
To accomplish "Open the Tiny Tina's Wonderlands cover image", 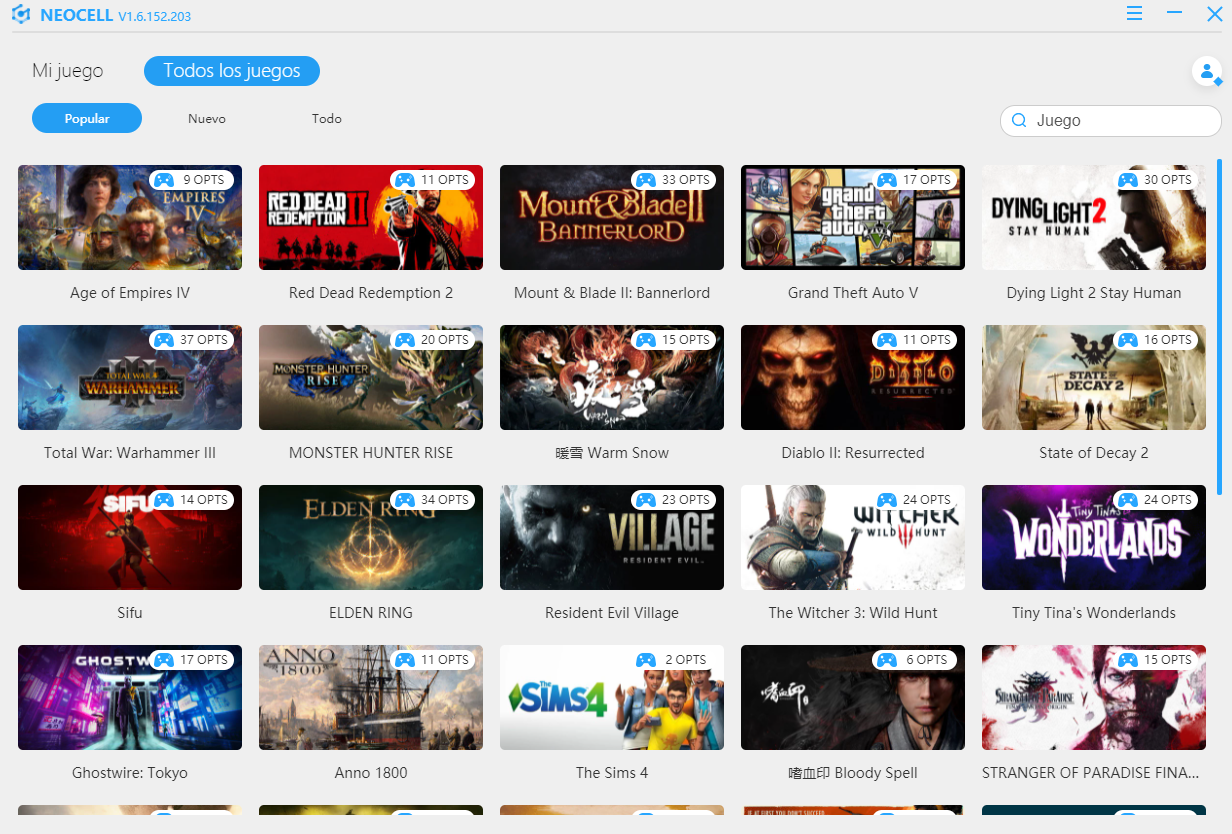I will click(x=1094, y=538).
